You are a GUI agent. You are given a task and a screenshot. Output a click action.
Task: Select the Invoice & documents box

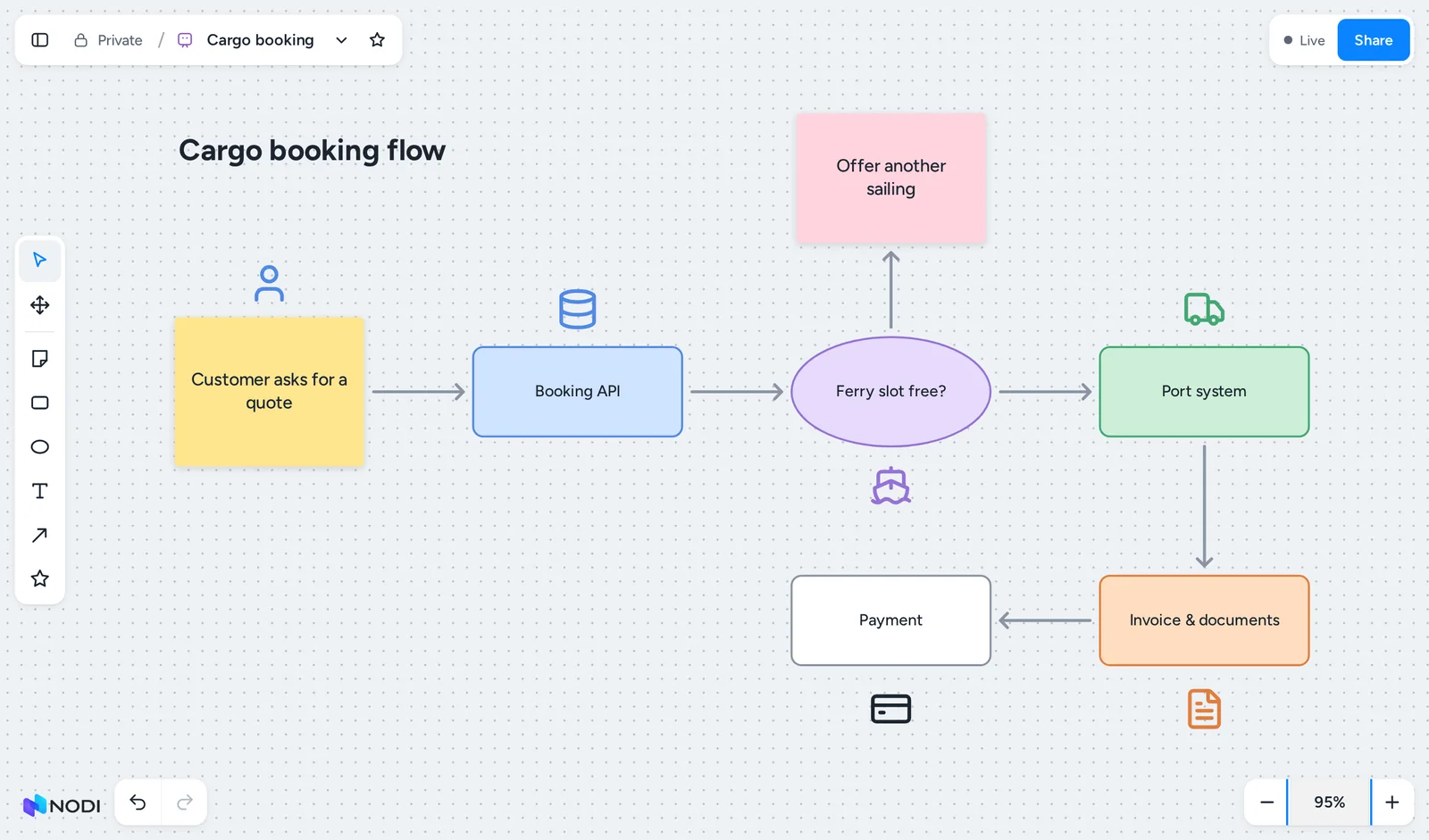pos(1204,620)
